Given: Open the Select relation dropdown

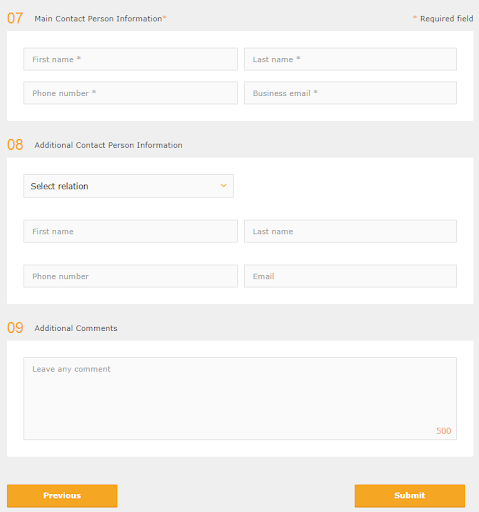Looking at the screenshot, I should point(128,186).
